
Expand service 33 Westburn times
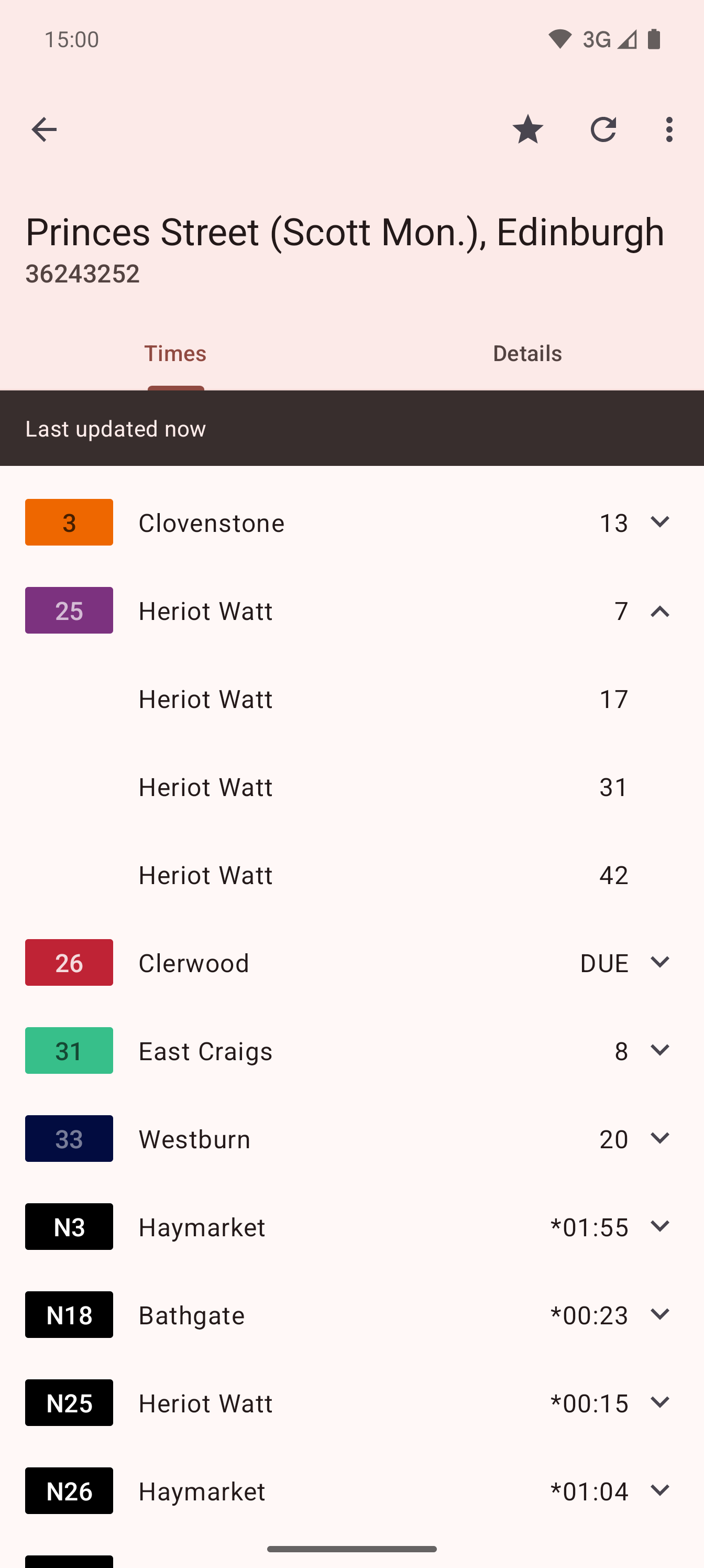click(659, 1138)
